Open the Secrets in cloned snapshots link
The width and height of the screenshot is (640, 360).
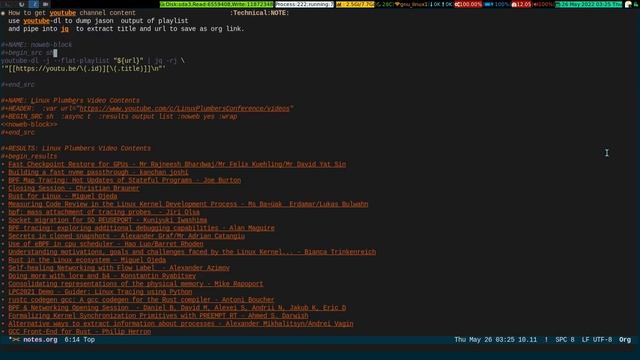pos(127,236)
